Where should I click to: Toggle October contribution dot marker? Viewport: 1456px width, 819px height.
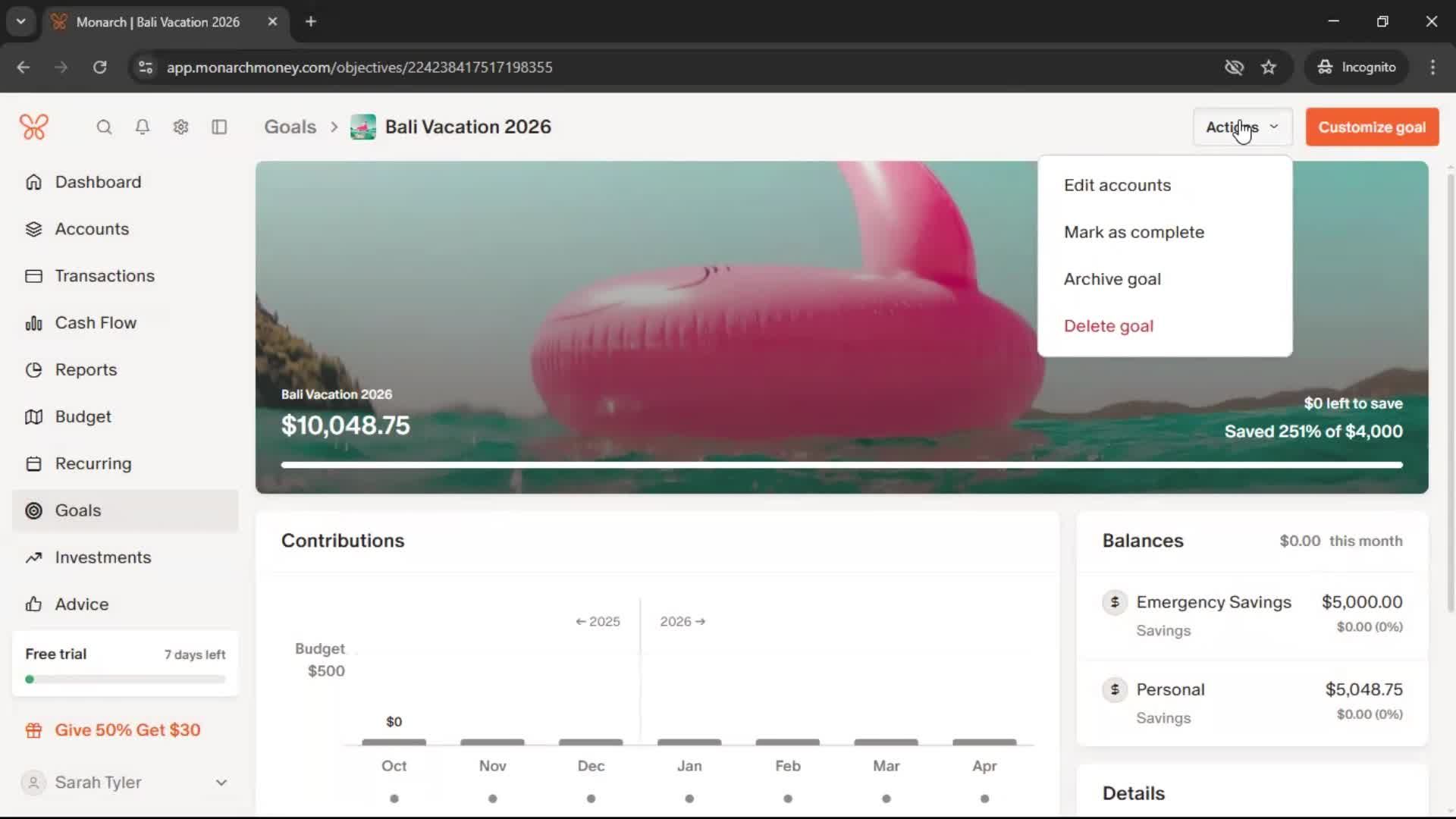pyautogui.click(x=394, y=799)
